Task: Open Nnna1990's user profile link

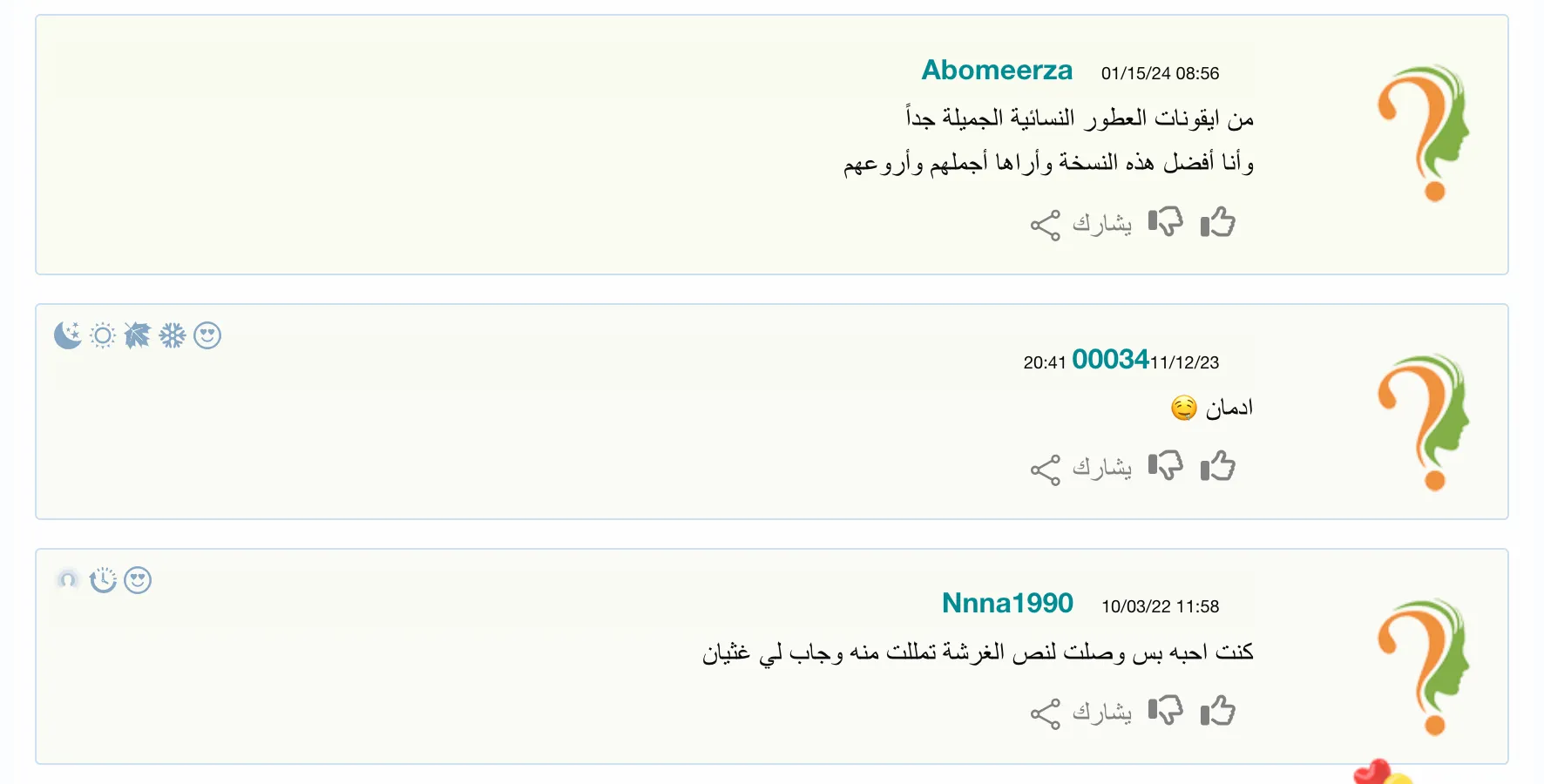Action: click(1007, 603)
